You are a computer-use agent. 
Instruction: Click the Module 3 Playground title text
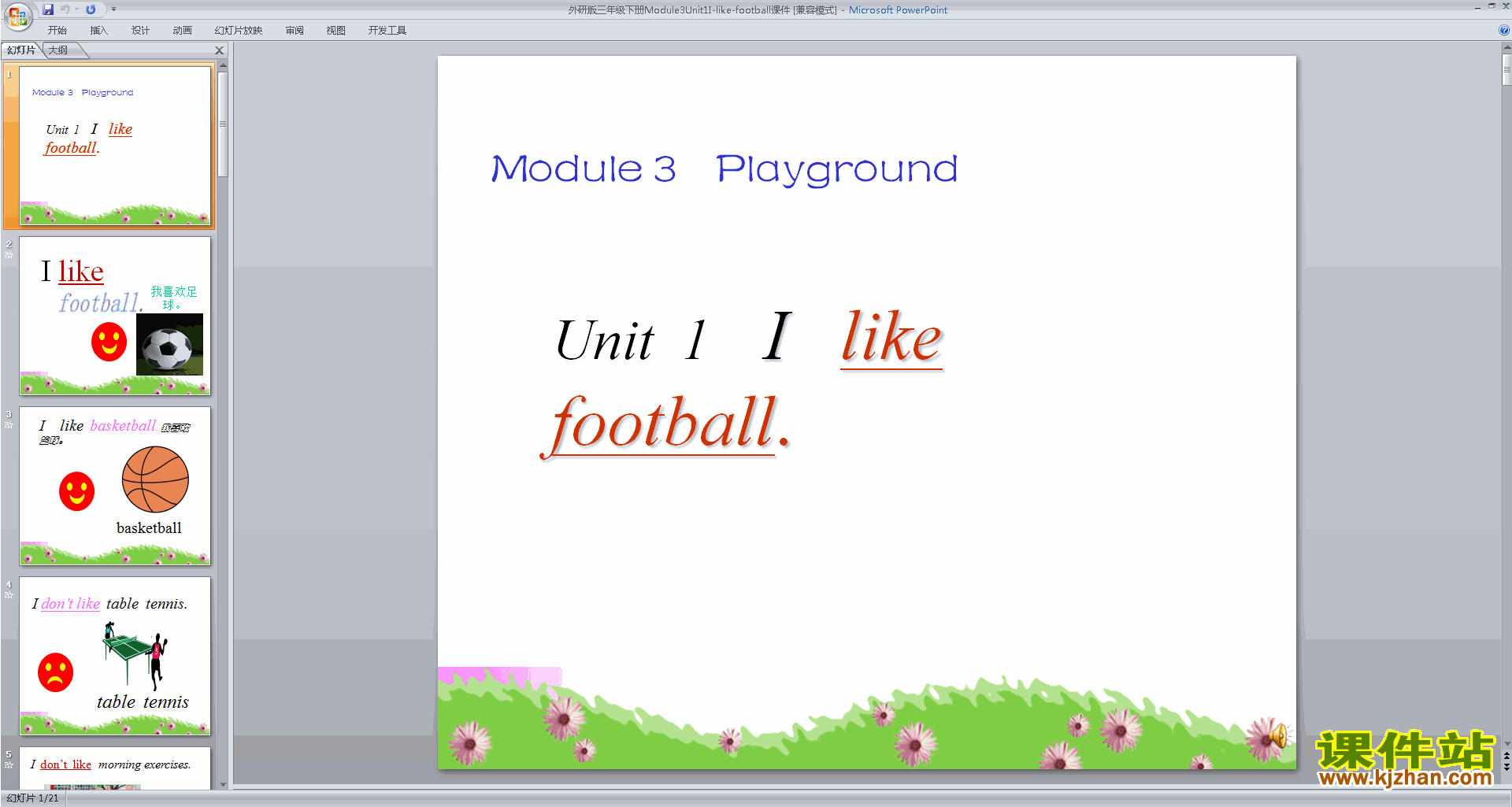[x=724, y=168]
